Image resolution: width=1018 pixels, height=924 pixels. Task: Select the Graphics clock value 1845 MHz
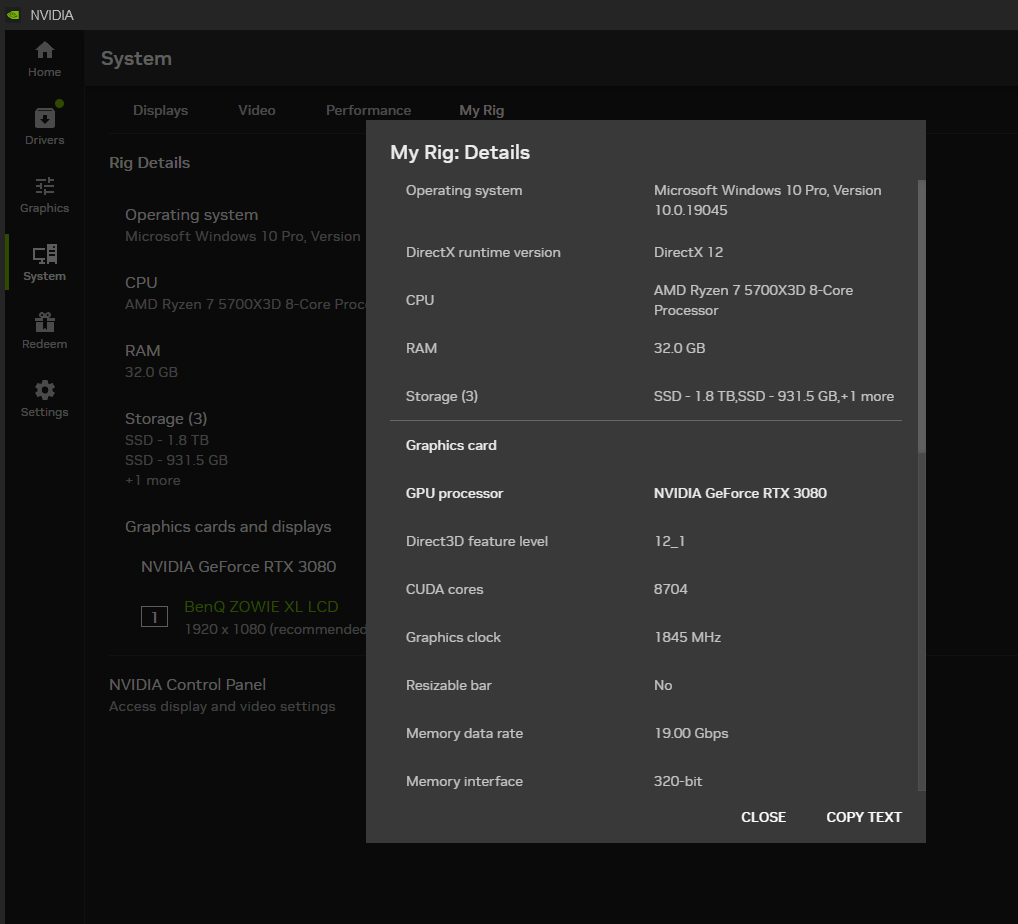tap(688, 638)
